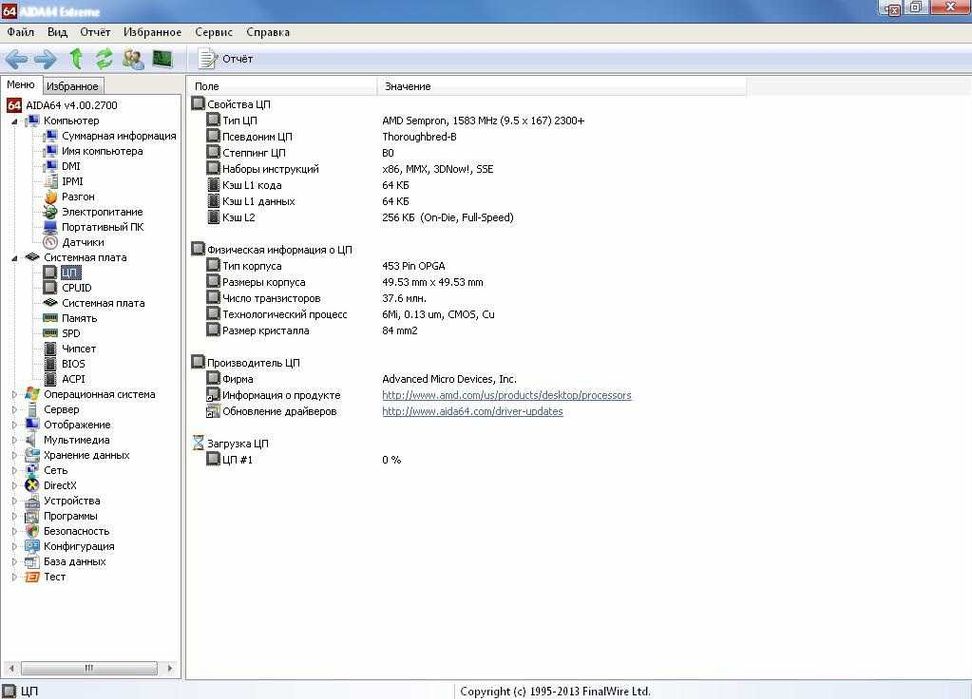Expand the Мультимедиа branch
The height and width of the screenshot is (699, 972).
point(14,440)
